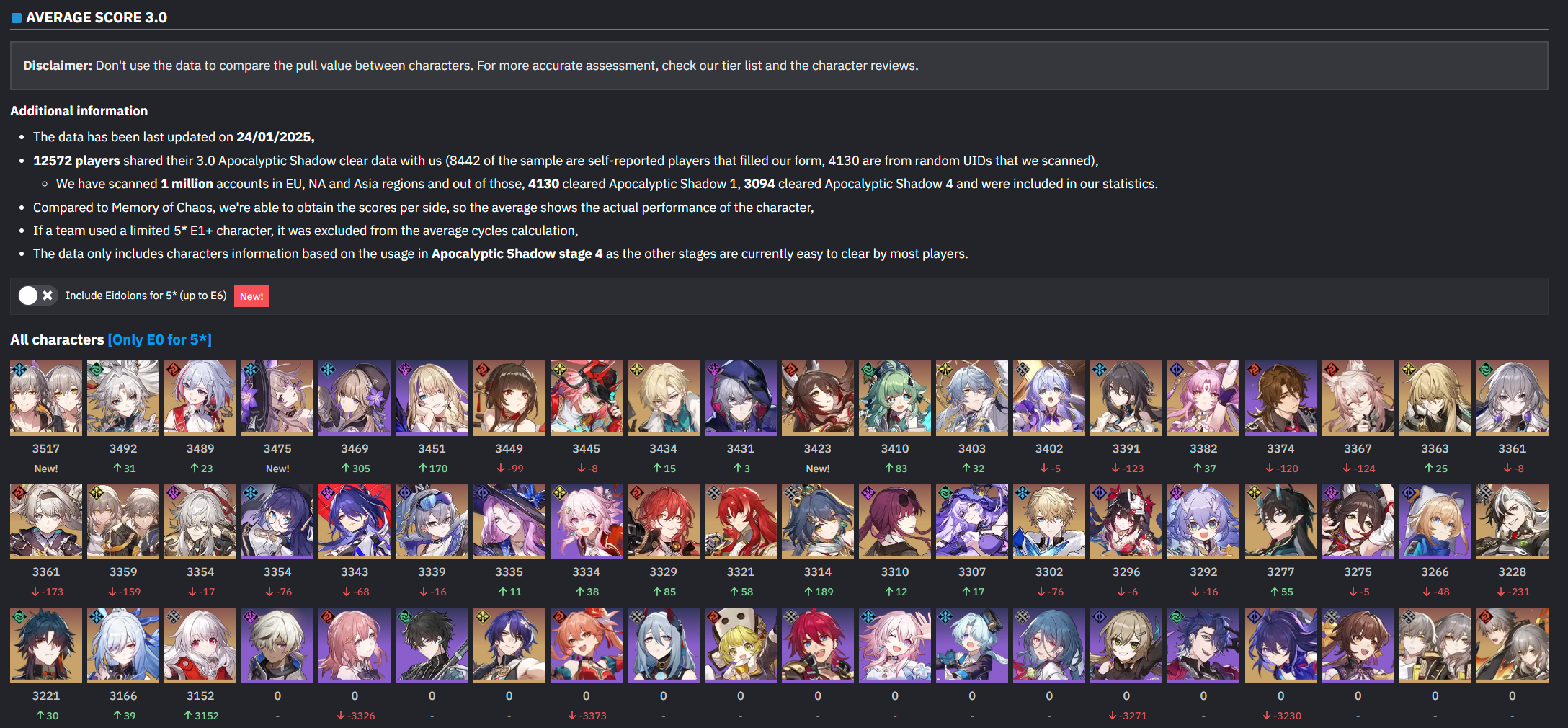Select the pink-haired character scoring 3382
This screenshot has height=728, width=1568.
1203,398
